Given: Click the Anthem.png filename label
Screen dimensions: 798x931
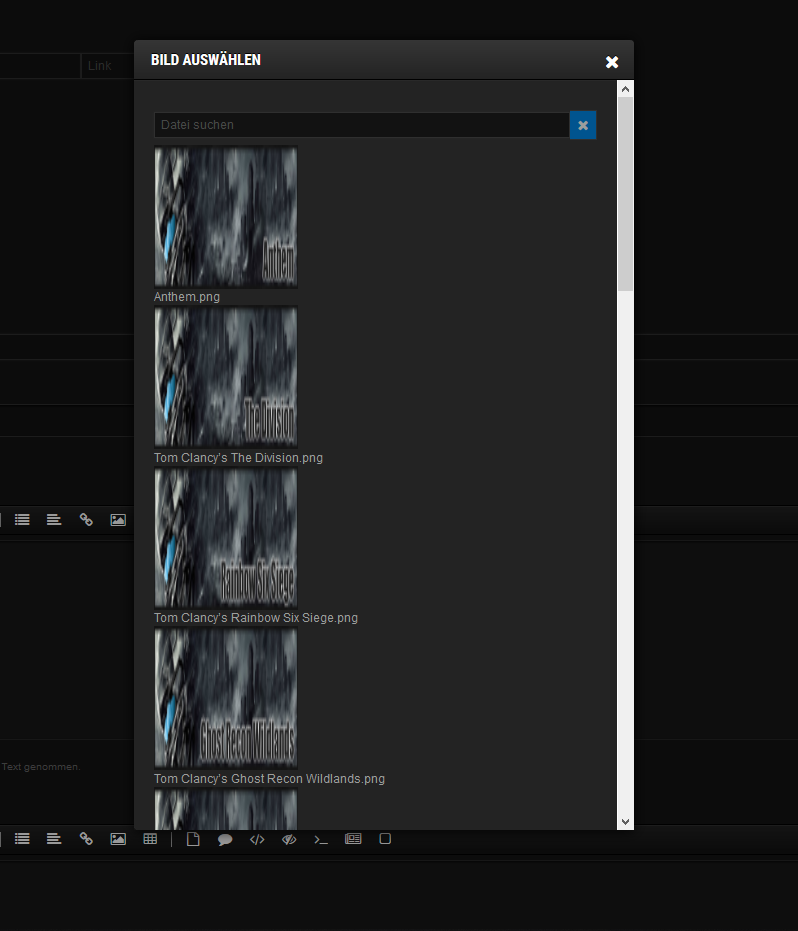Looking at the screenshot, I should [187, 297].
